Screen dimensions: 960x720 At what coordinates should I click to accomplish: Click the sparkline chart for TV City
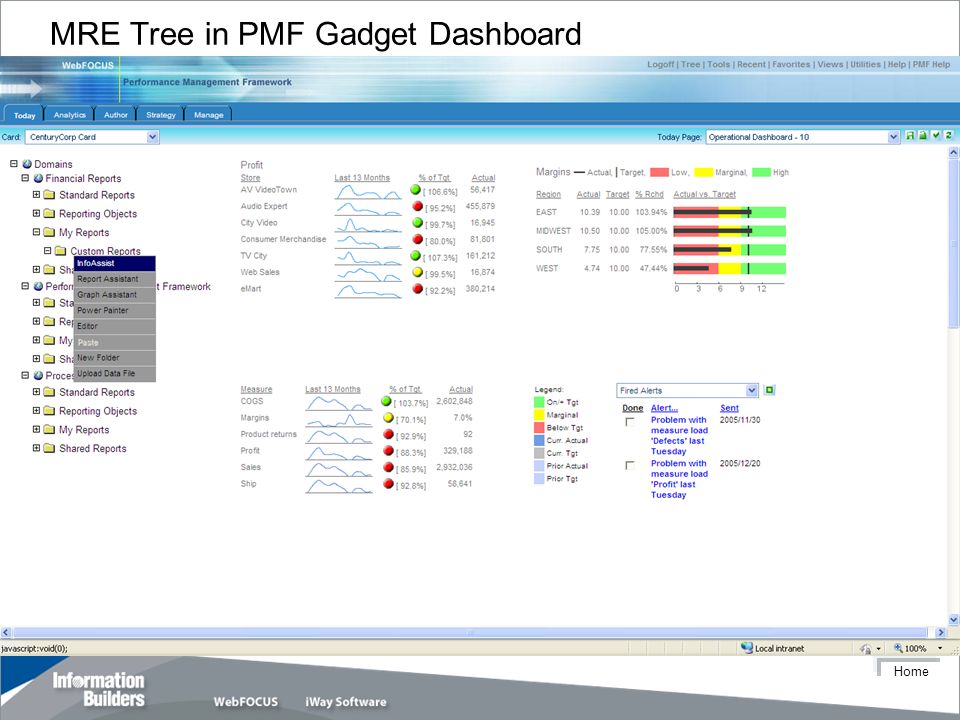coord(368,257)
